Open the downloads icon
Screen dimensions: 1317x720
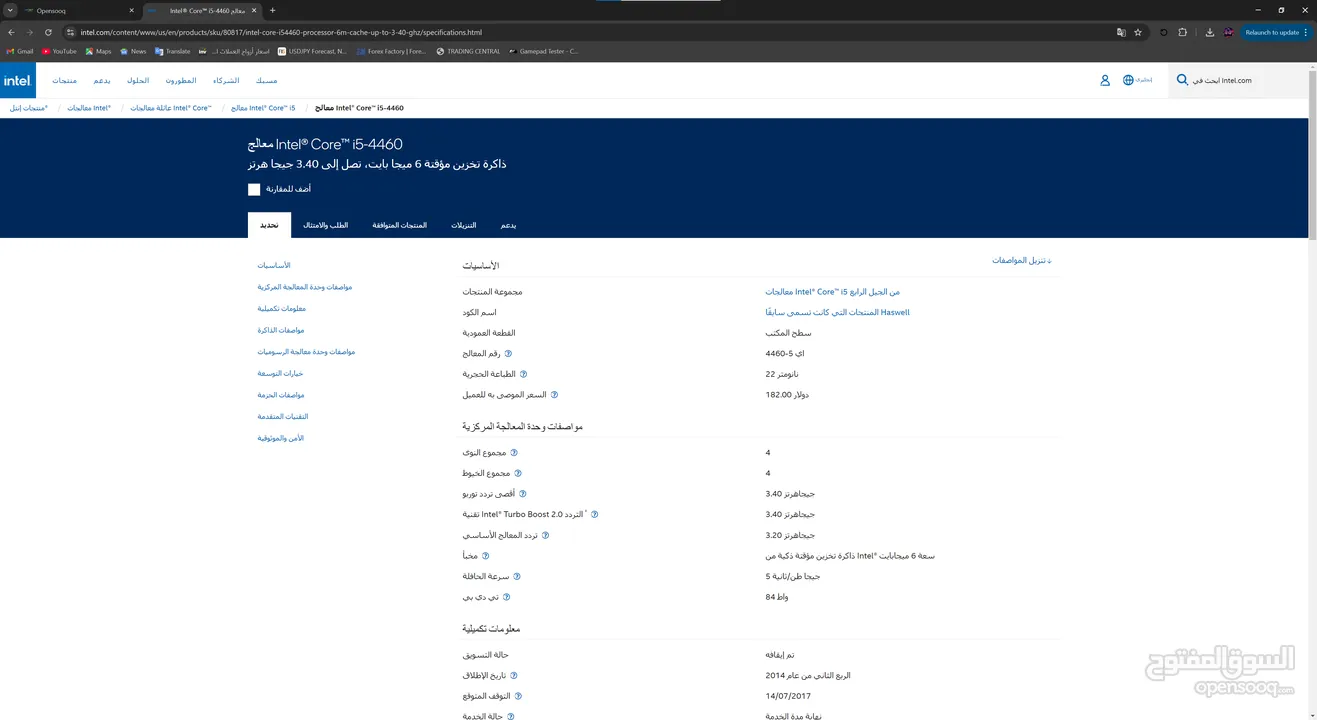click(1210, 32)
